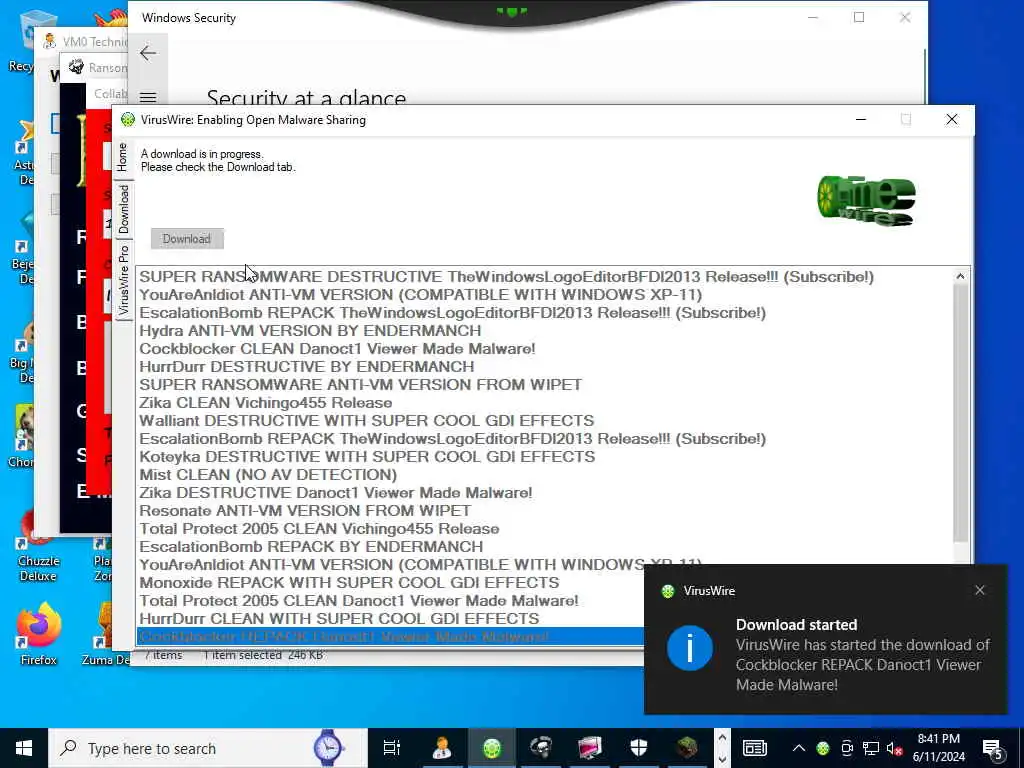The image size is (1024, 768).
Task: Click the VirusWire title bar lime icon
Action: click(128, 120)
